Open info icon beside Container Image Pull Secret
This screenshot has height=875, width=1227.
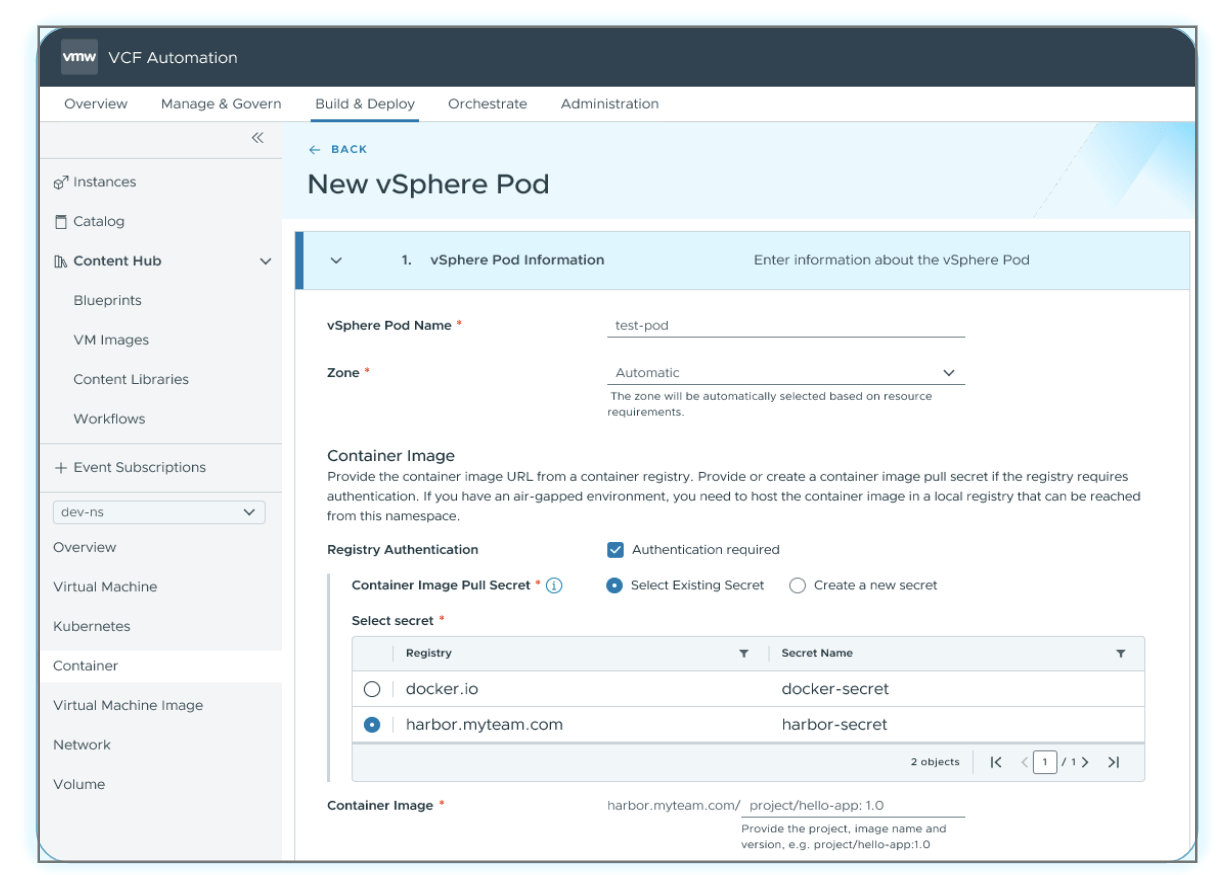point(554,586)
